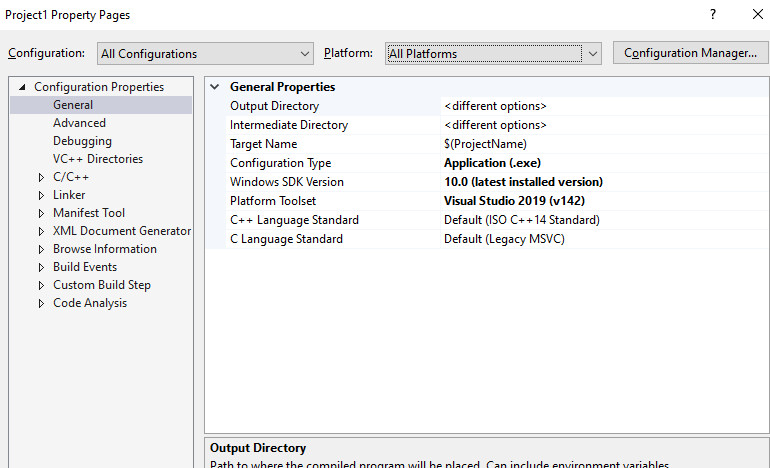Open the Configuration dropdown
Image resolution: width=770 pixels, height=468 pixels.
coord(206,53)
